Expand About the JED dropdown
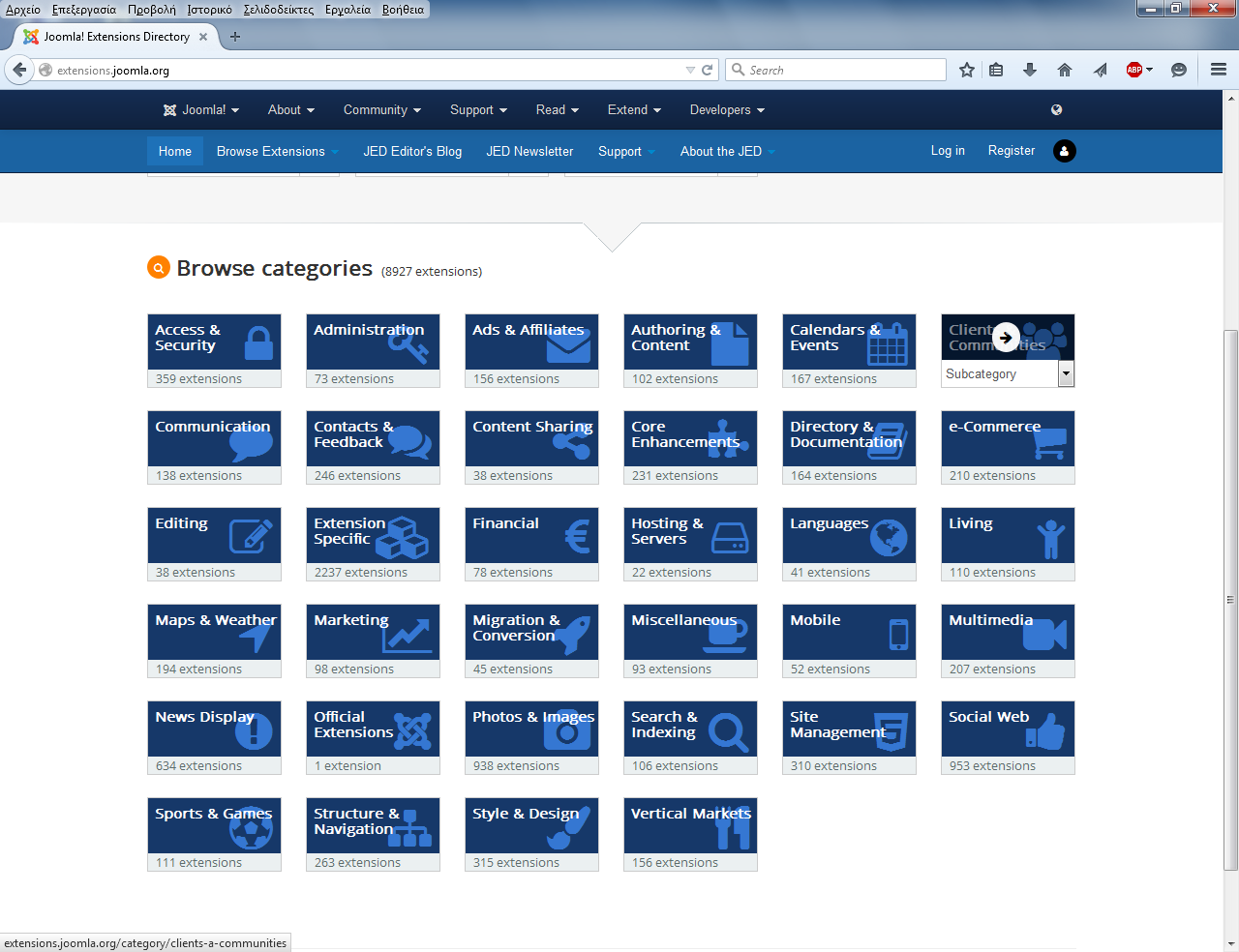This screenshot has width=1239, height=952. (x=728, y=151)
